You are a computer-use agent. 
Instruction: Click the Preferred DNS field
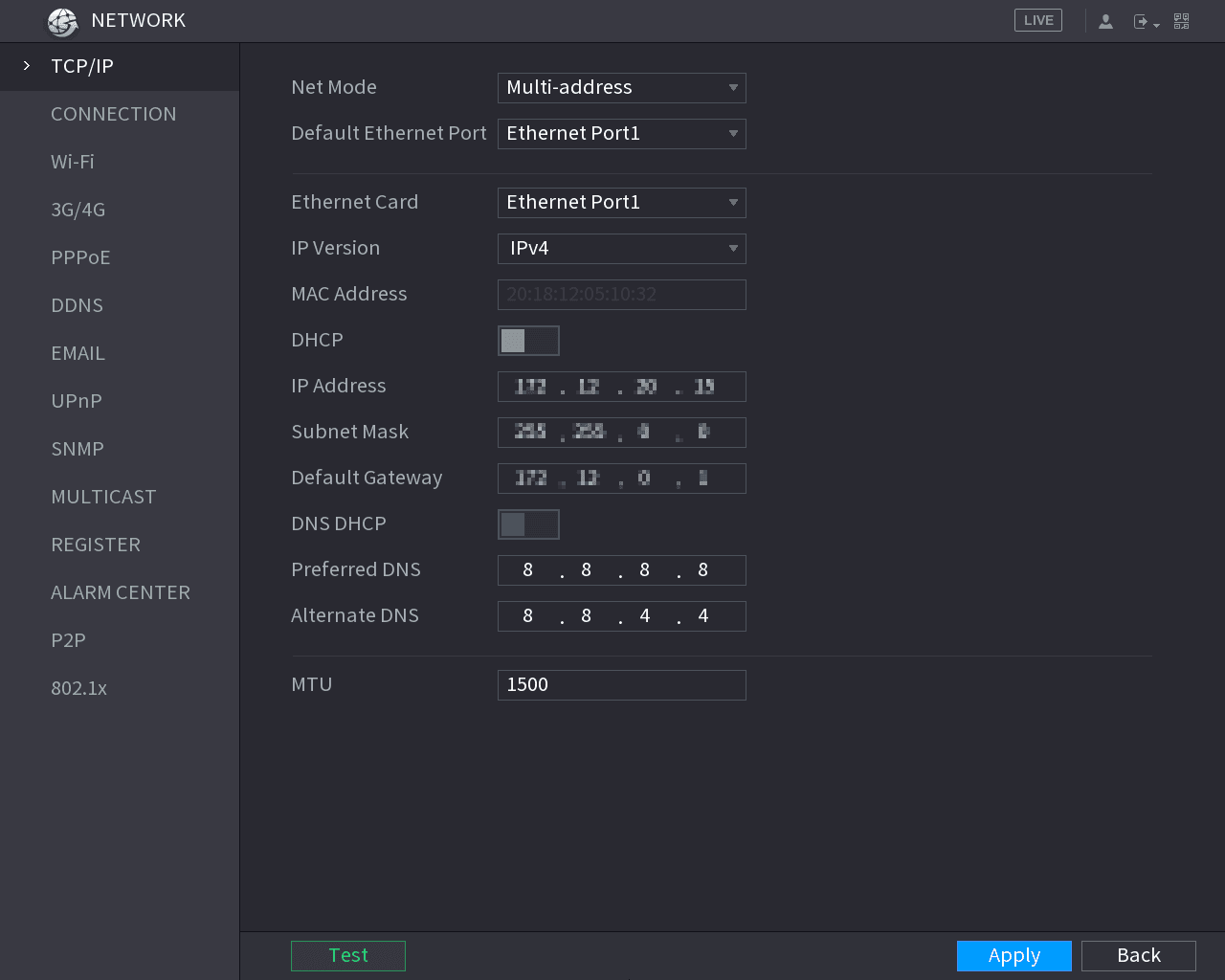coord(622,570)
